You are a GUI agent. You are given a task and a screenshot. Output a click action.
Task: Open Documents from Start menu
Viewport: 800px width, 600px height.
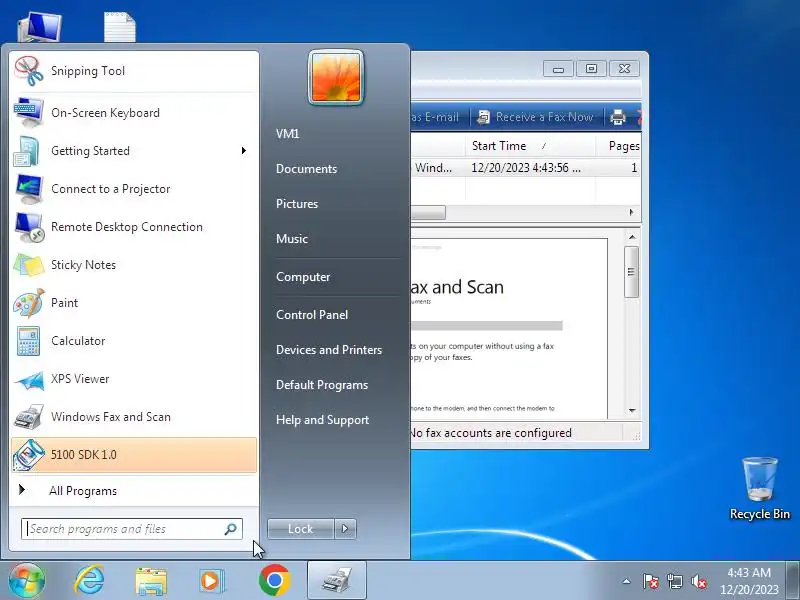pos(307,169)
